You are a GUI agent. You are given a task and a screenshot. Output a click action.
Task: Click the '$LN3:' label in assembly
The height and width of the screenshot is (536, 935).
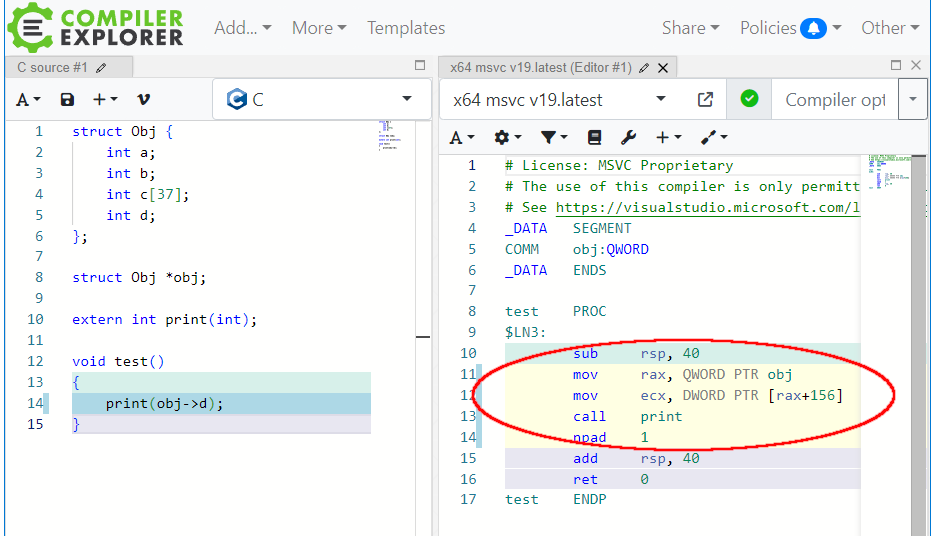click(x=525, y=332)
